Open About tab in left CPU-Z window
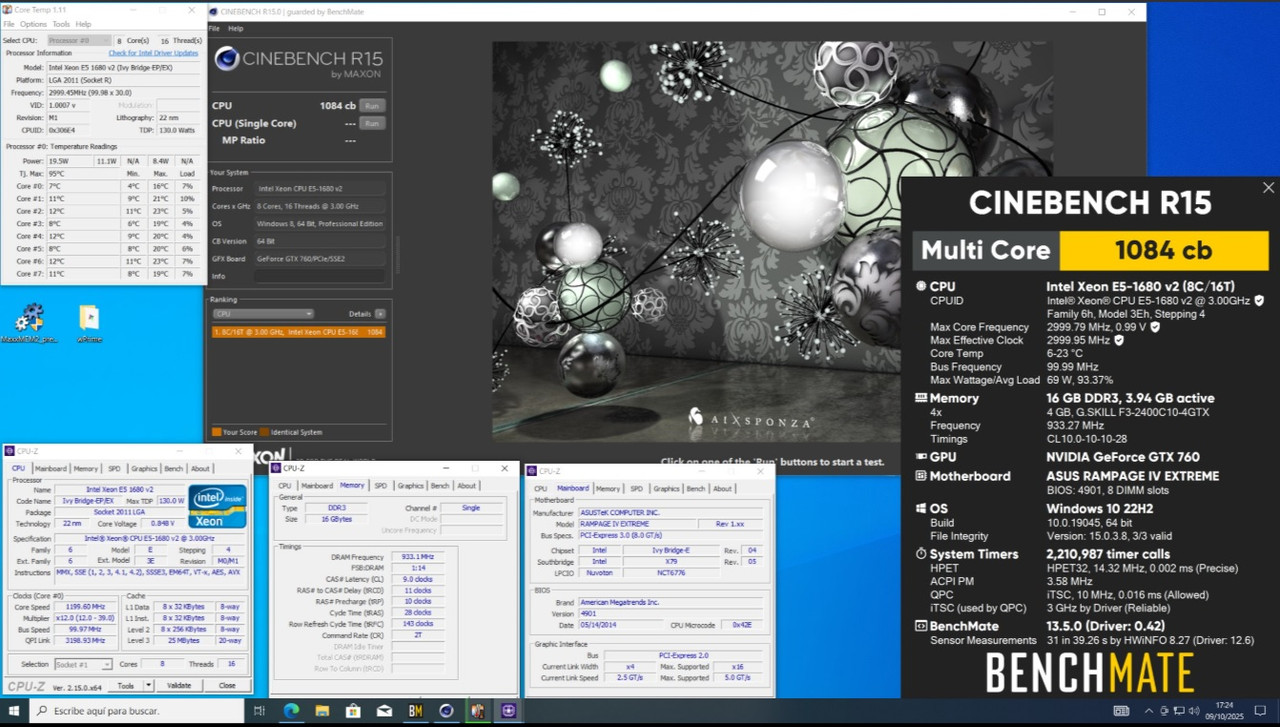Viewport: 1280px width, 727px height. click(x=200, y=468)
